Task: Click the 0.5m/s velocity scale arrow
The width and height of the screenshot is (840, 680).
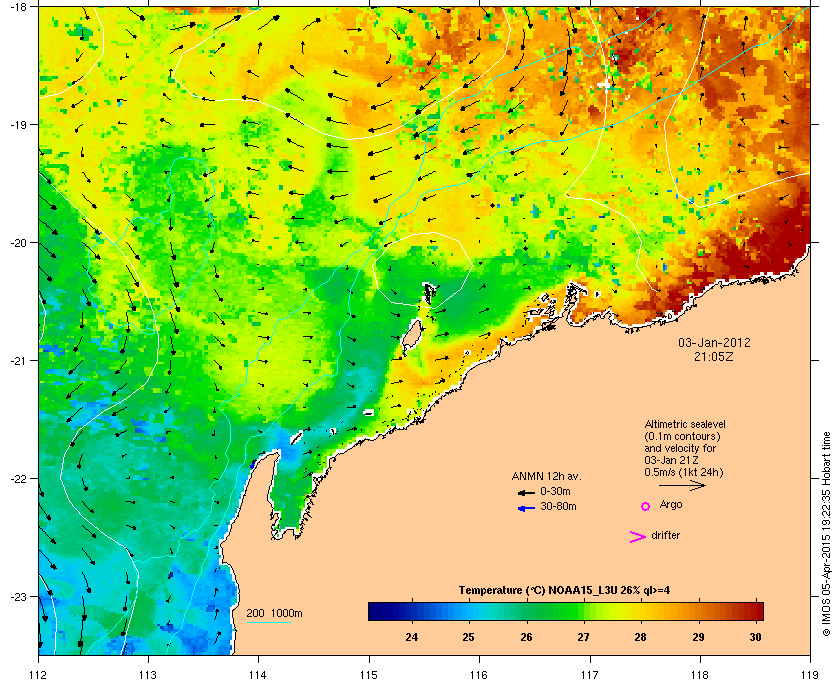Action: point(682,486)
